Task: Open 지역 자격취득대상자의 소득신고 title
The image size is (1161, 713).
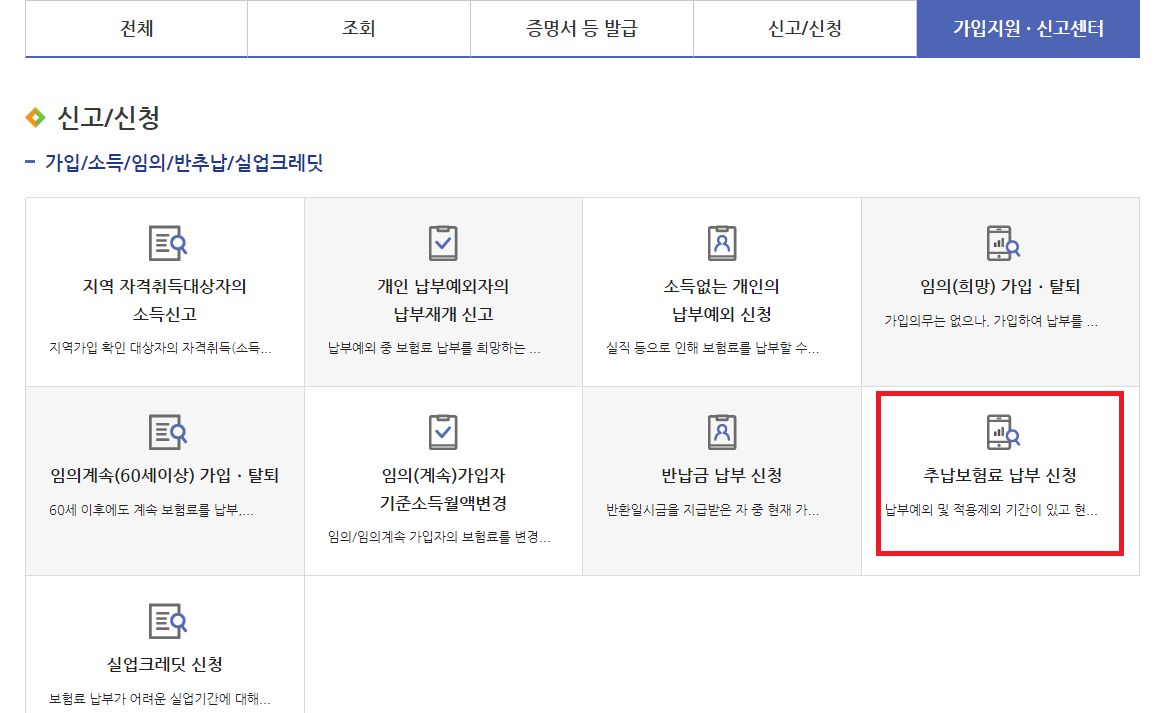Action: tap(164, 300)
